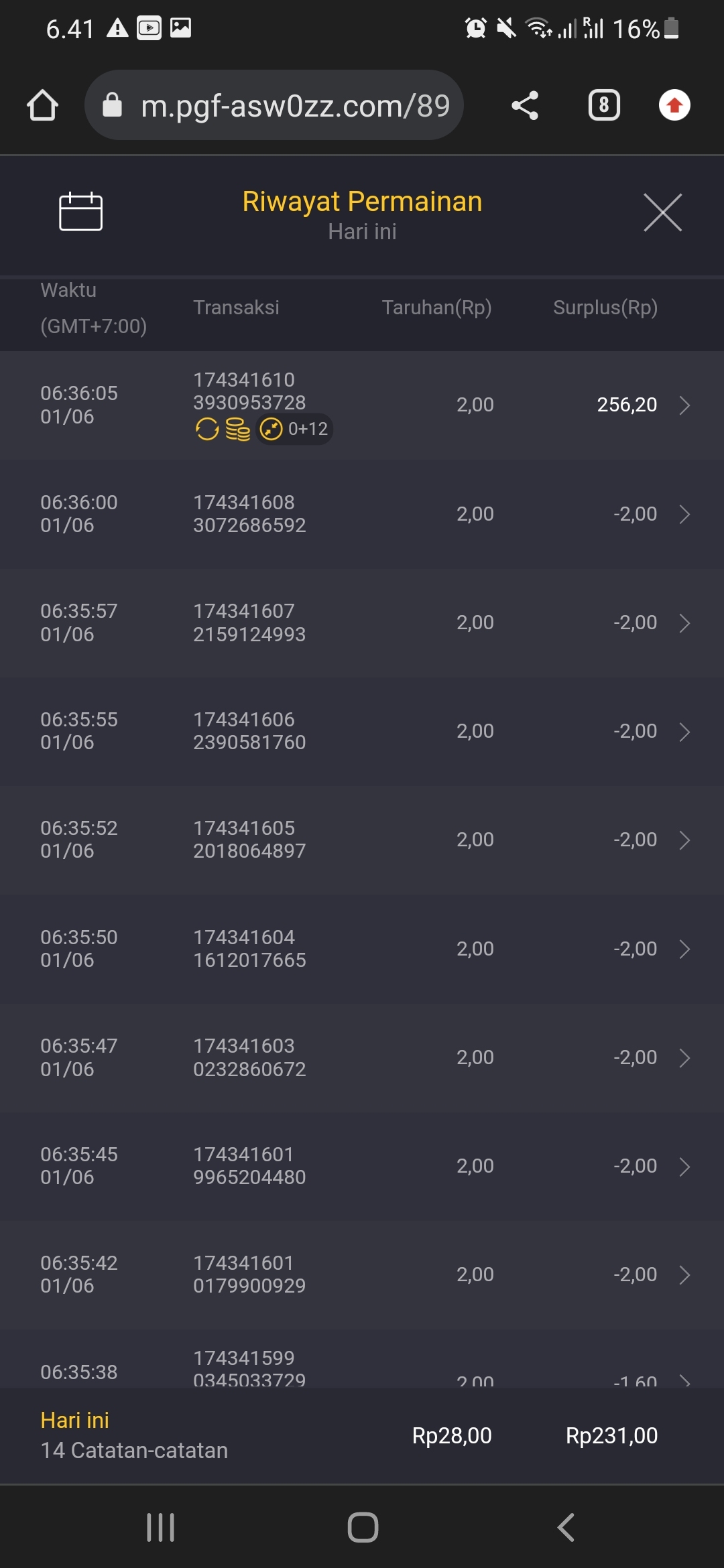Tap the share icon in browser bar
This screenshot has width=724, height=1568.
(x=525, y=105)
